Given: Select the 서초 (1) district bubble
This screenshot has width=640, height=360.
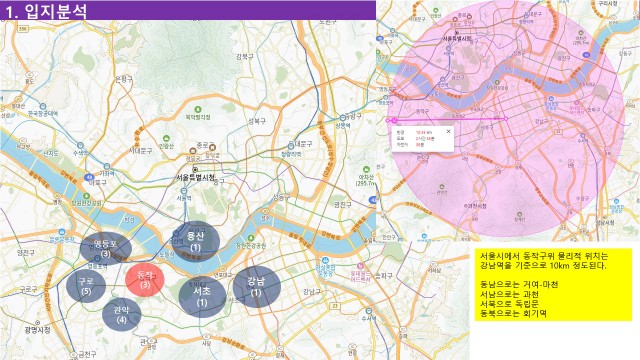Looking at the screenshot, I should [x=202, y=297].
